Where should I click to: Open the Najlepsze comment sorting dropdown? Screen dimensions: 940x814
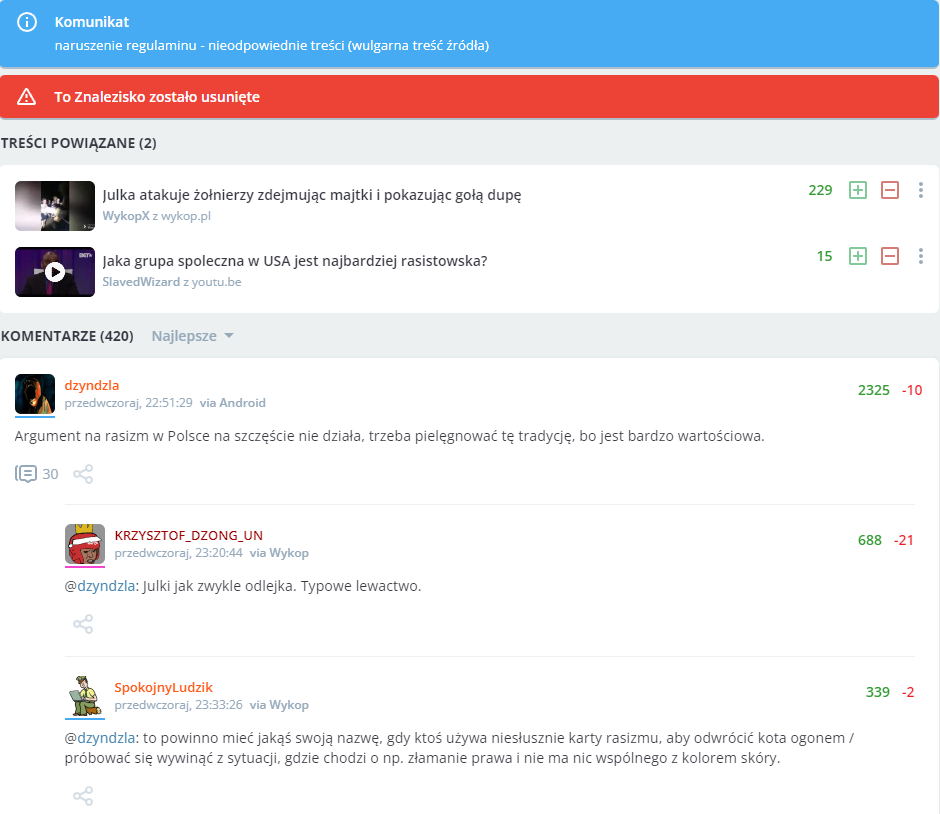tap(192, 336)
